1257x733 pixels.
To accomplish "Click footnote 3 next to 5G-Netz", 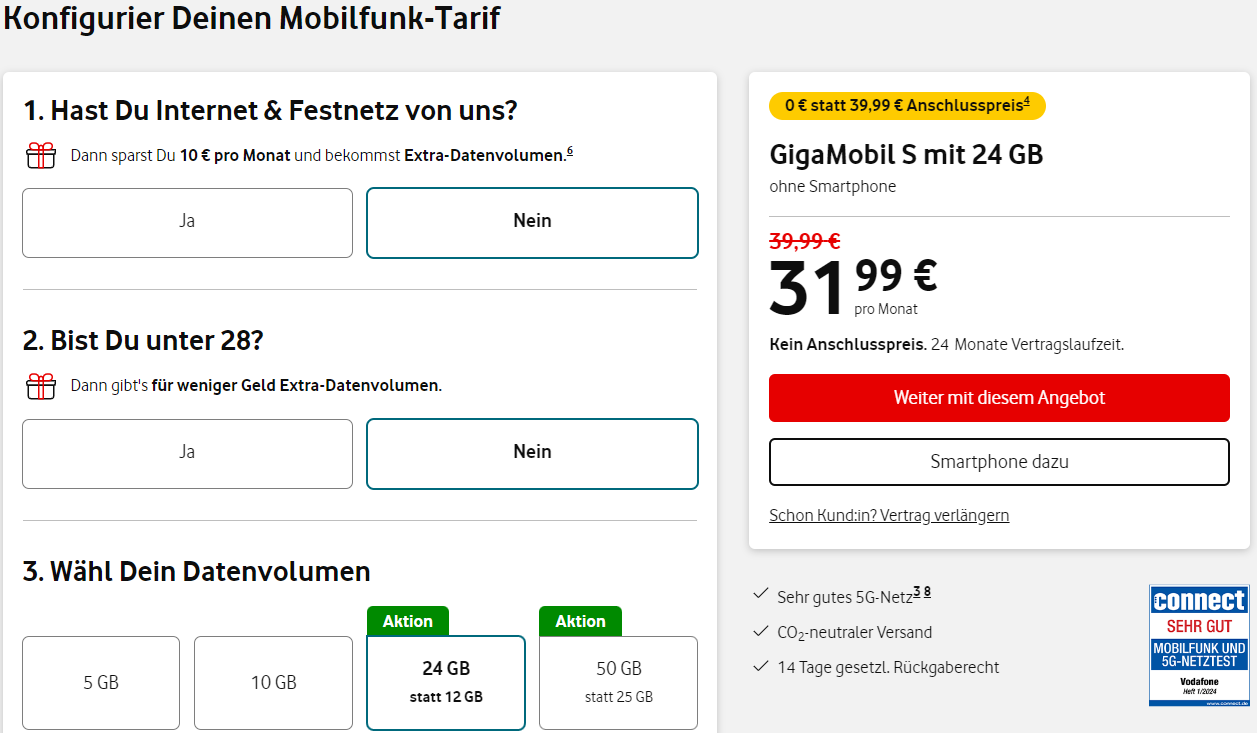I will coord(916,592).
